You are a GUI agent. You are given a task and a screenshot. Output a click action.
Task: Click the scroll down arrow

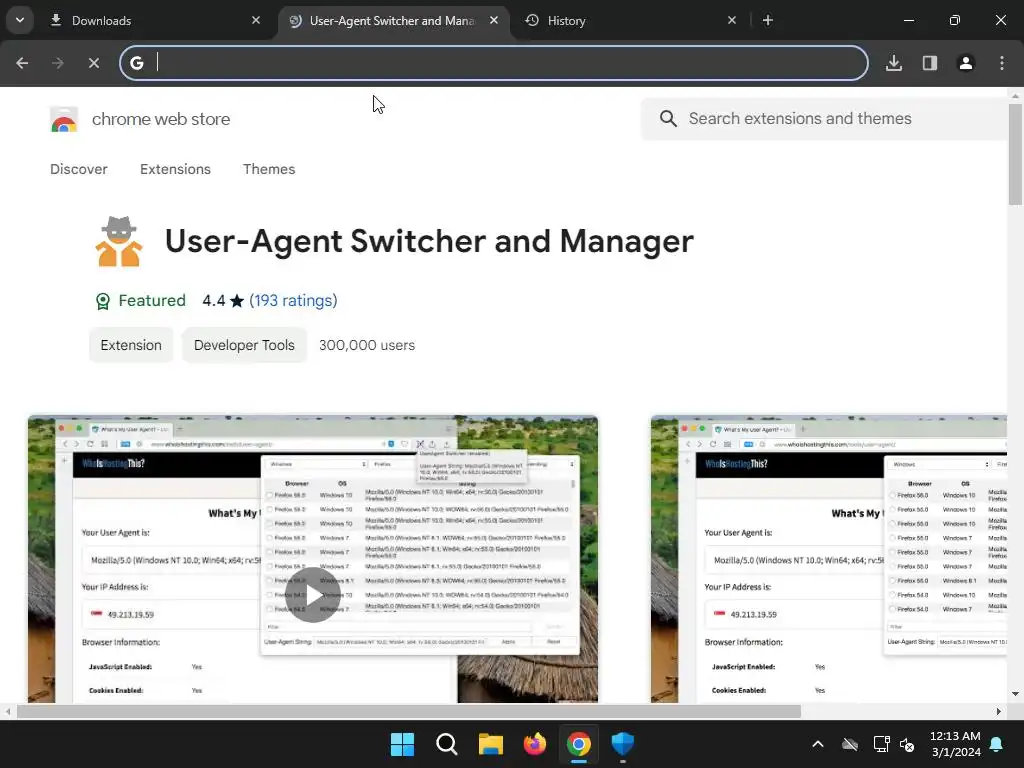click(1015, 694)
